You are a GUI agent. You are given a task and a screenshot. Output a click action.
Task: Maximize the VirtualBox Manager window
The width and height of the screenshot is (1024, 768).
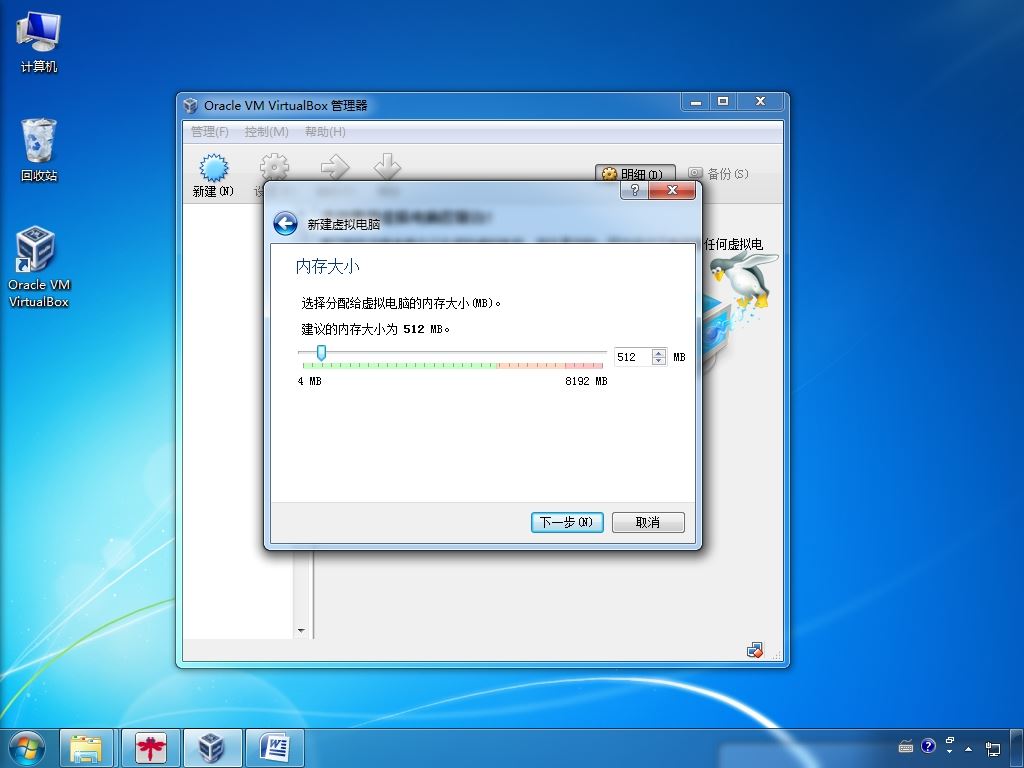click(723, 101)
